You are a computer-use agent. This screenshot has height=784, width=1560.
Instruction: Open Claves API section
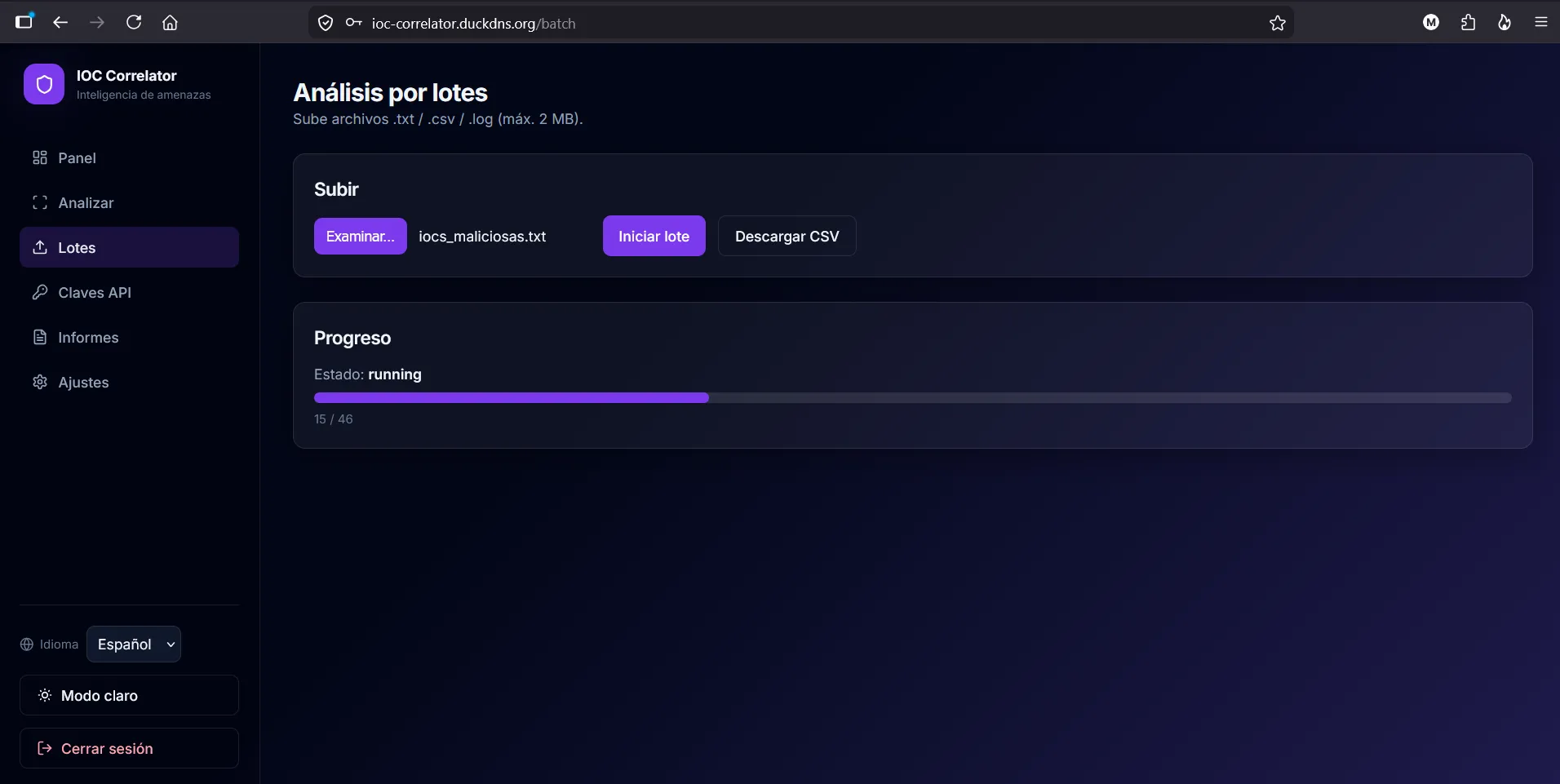[129, 292]
